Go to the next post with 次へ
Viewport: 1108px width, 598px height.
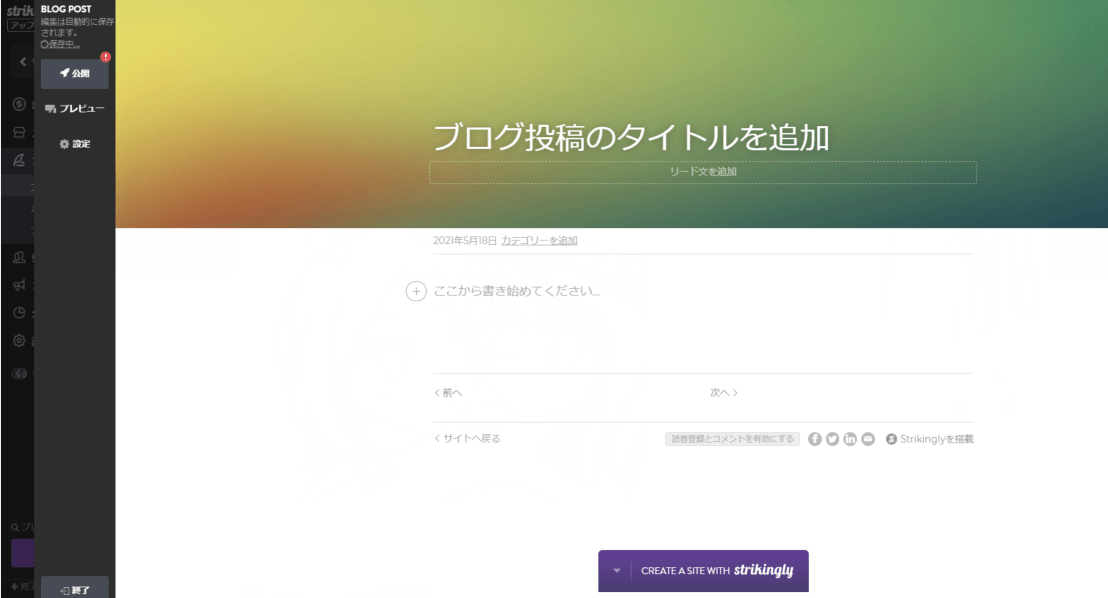[x=724, y=393]
